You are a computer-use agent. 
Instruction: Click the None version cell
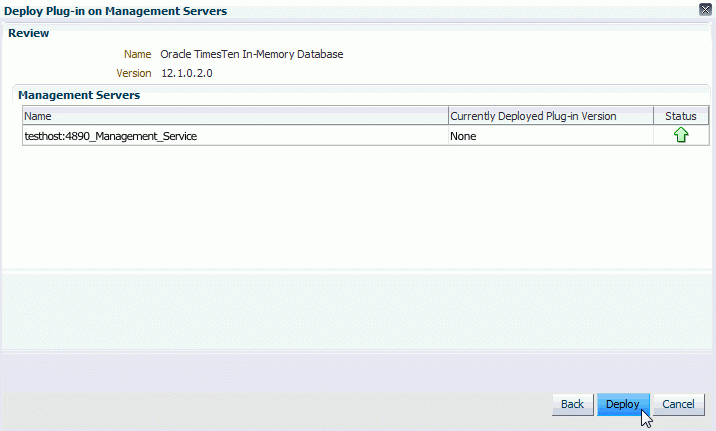pos(550,136)
